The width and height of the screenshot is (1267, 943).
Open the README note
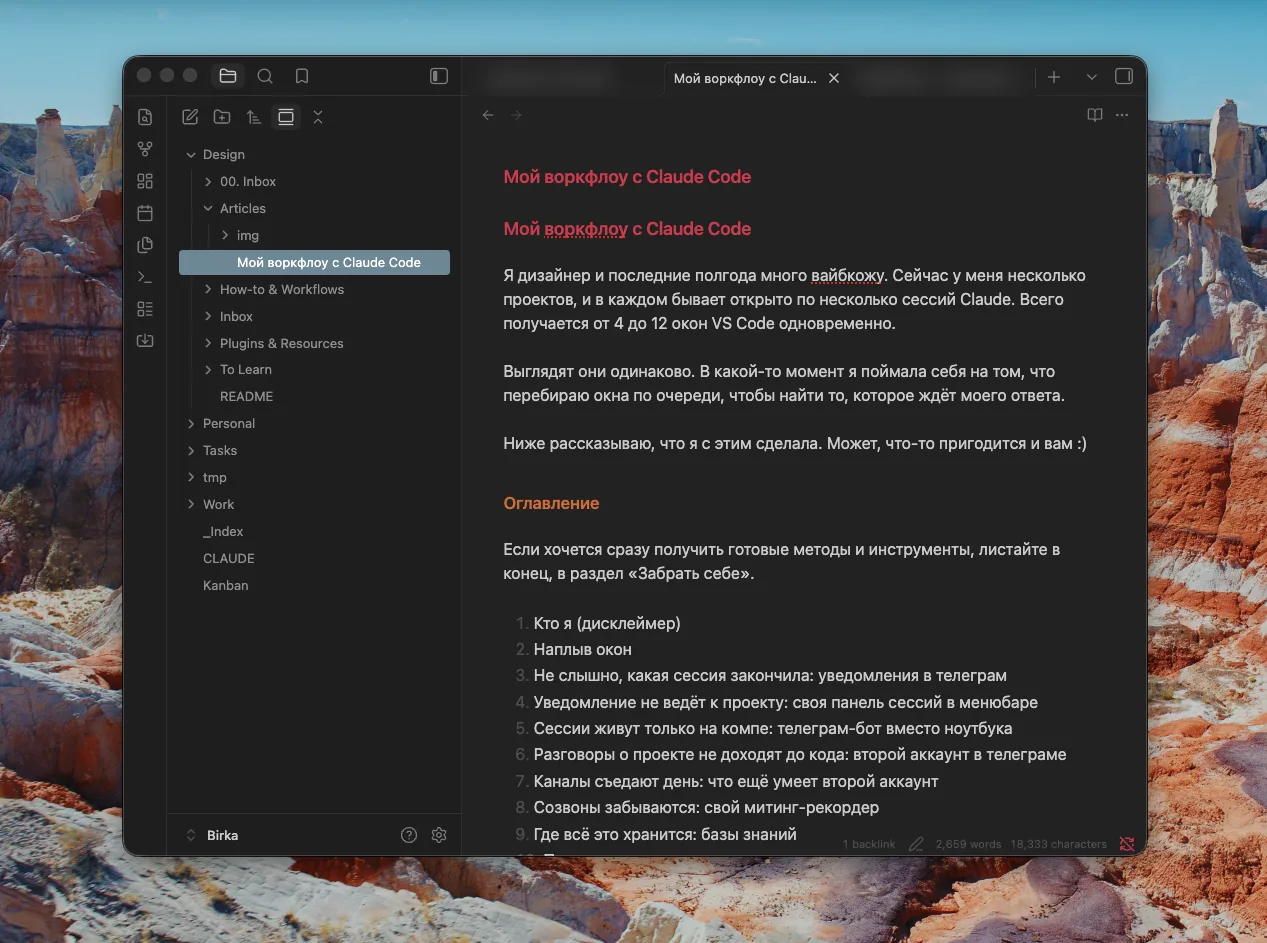point(246,397)
